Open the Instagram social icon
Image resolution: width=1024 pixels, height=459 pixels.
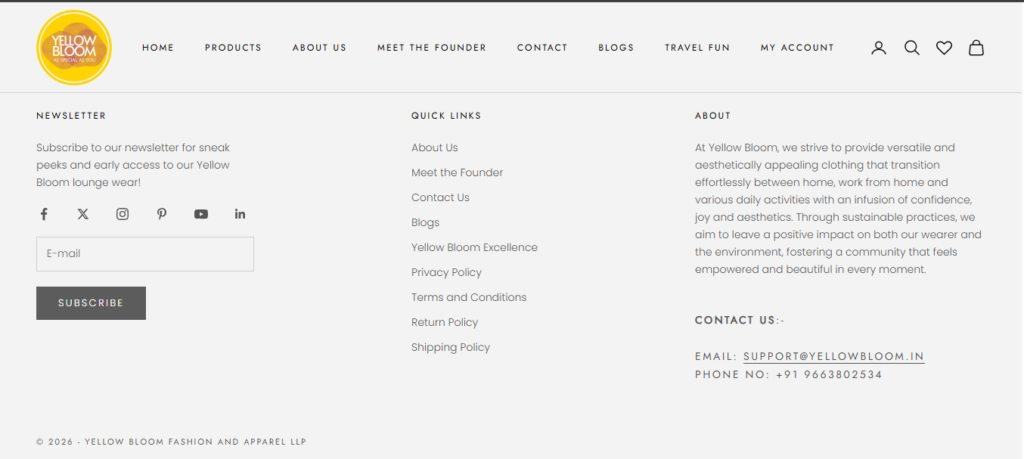tap(122, 214)
